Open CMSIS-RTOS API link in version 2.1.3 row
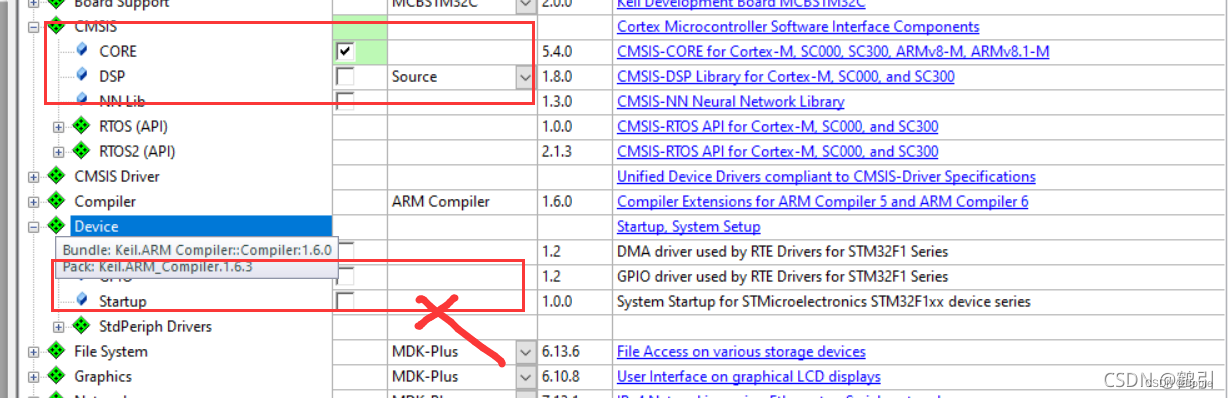 [777, 151]
